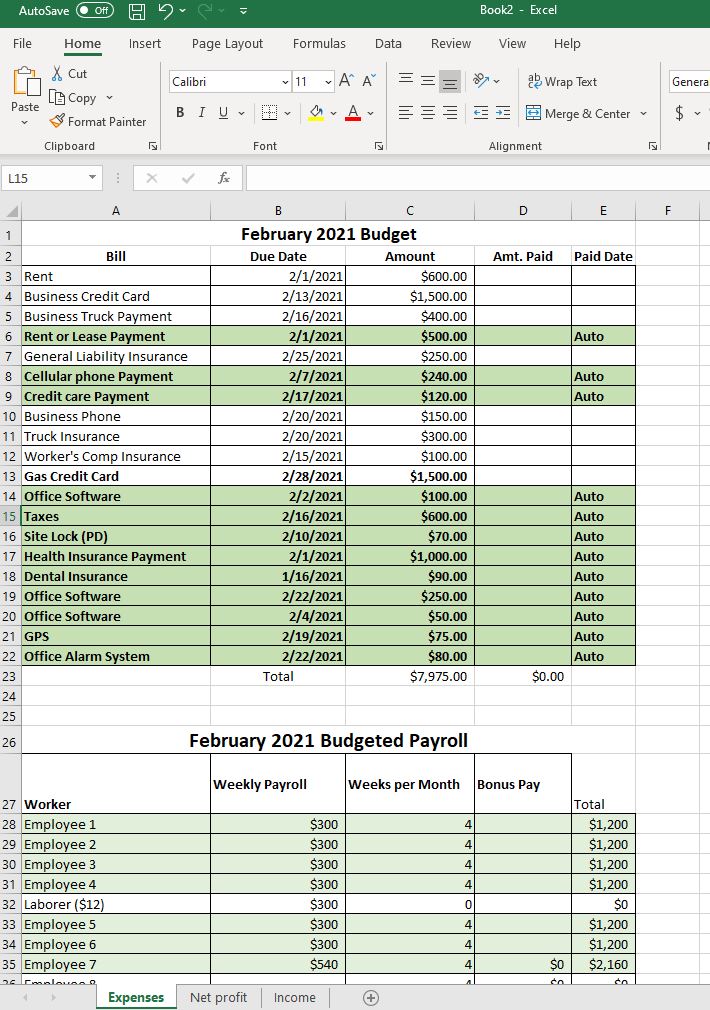Click Top Align icon
This screenshot has width=710, height=1010.
406,81
